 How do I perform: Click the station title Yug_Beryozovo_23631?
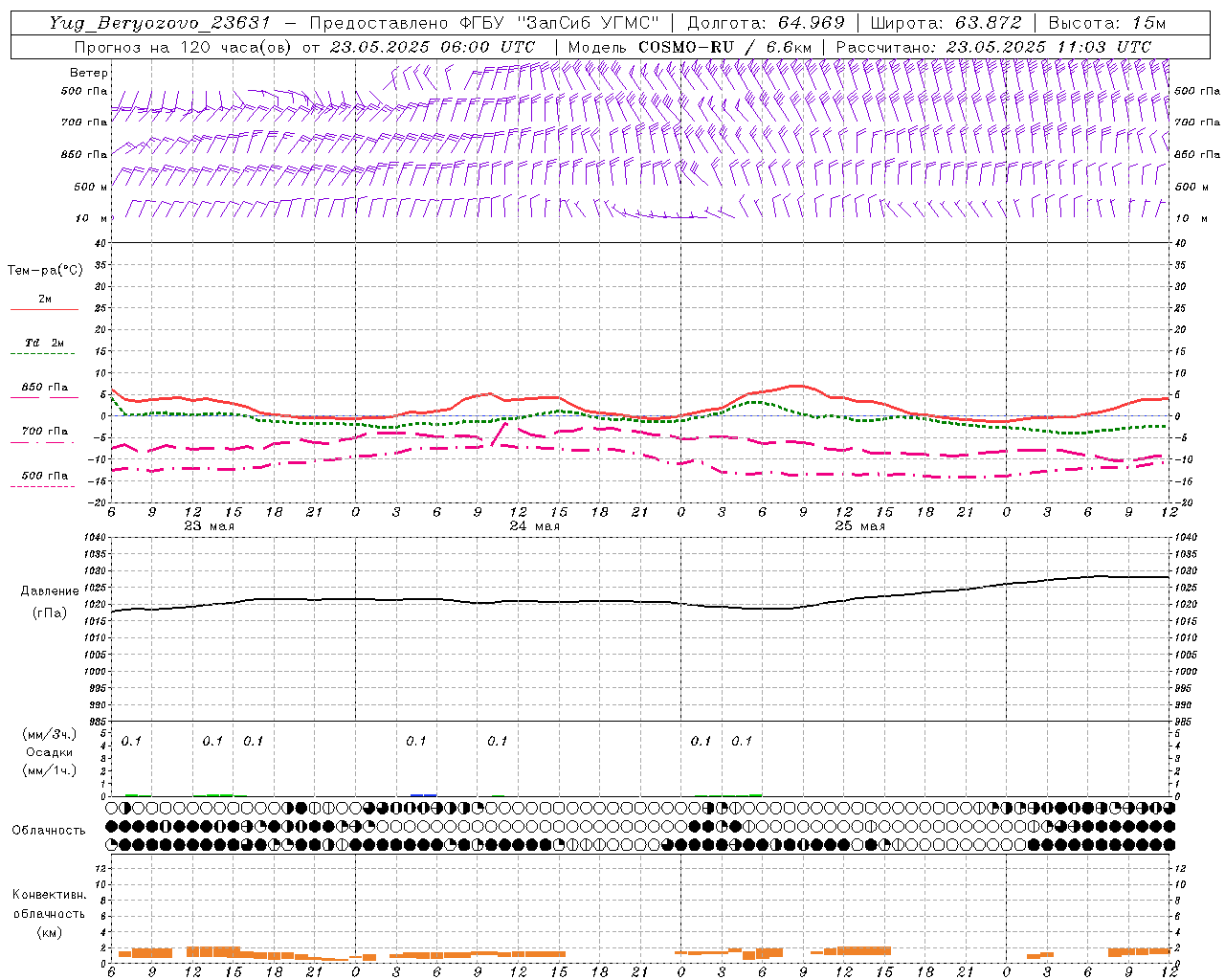pos(161,23)
